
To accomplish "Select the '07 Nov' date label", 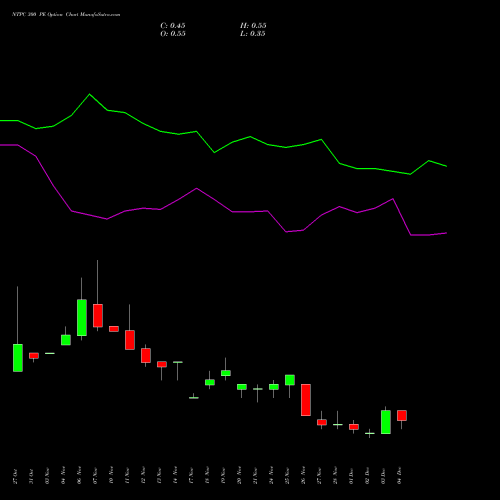I will click(x=95, y=475).
